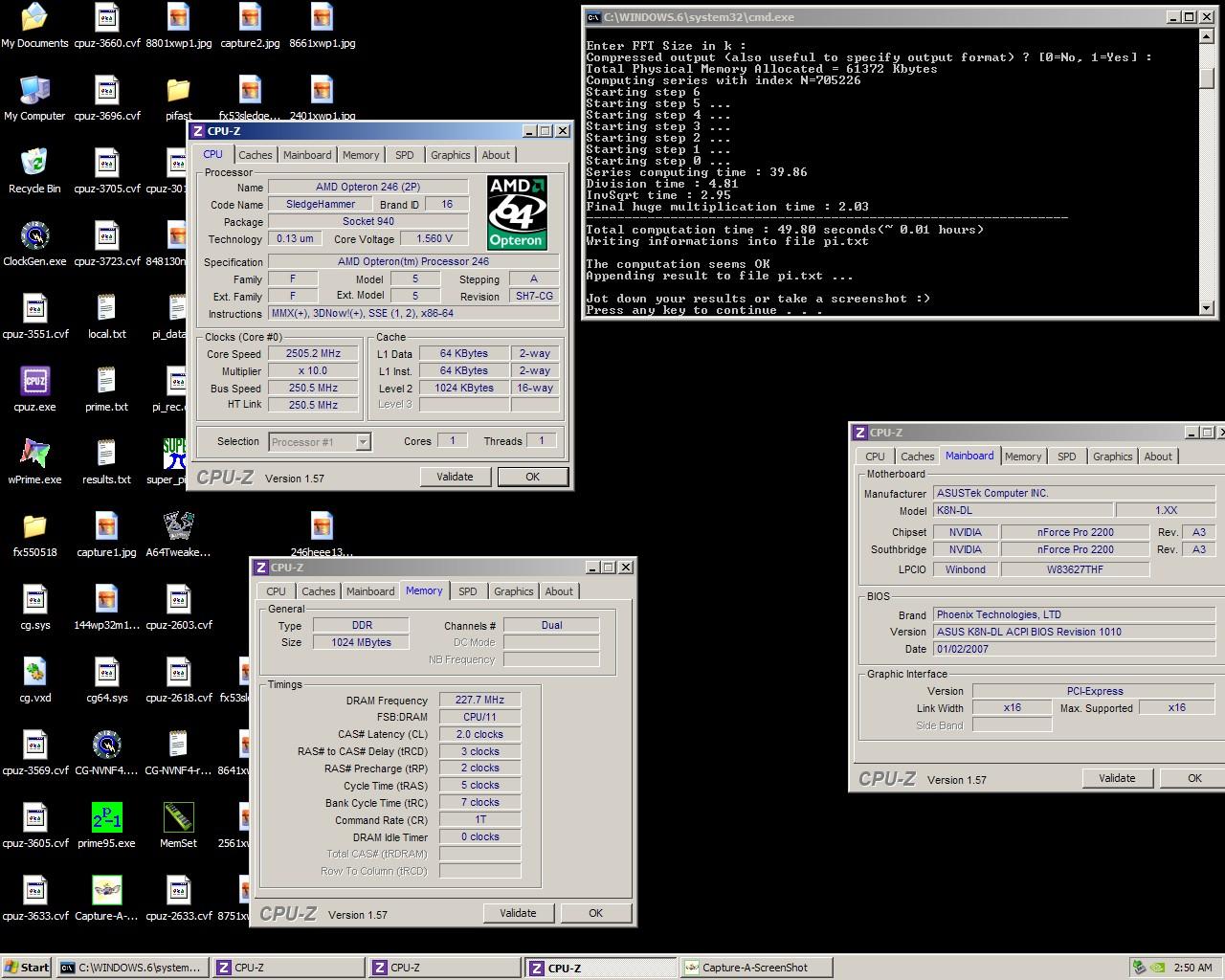Open the A64Tweaker desktop icon
This screenshot has height=980, width=1225.
[178, 535]
